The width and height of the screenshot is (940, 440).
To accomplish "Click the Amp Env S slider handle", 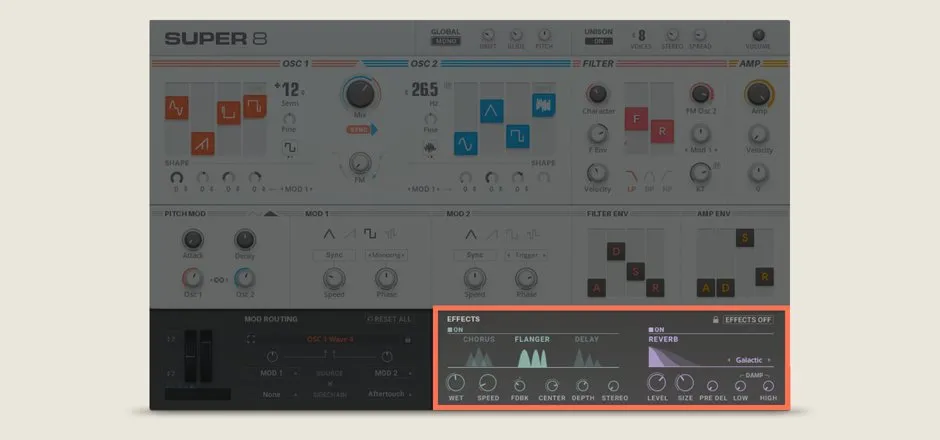I will click(x=745, y=238).
